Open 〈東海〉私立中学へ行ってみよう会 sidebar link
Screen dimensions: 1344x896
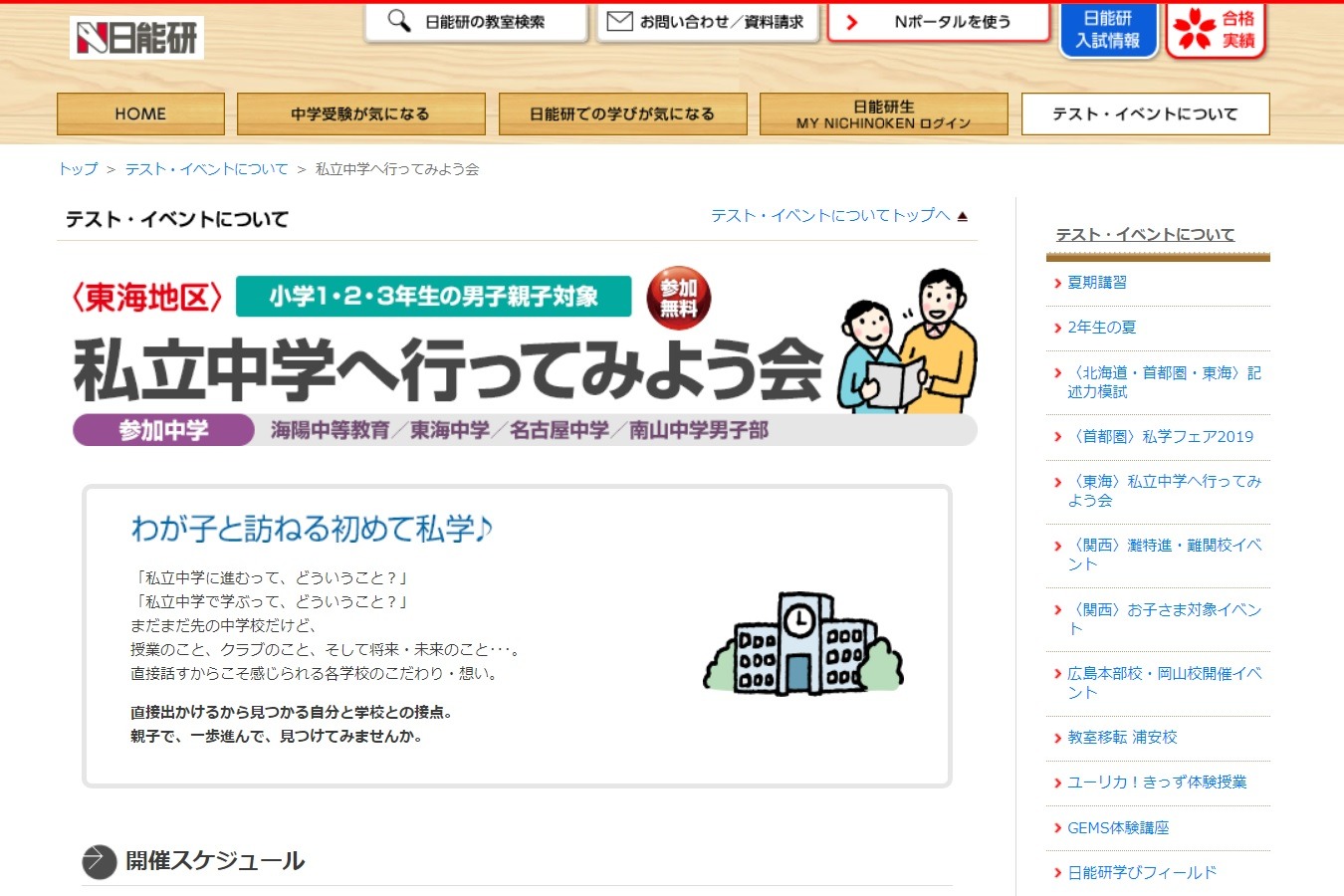[x=1164, y=491]
